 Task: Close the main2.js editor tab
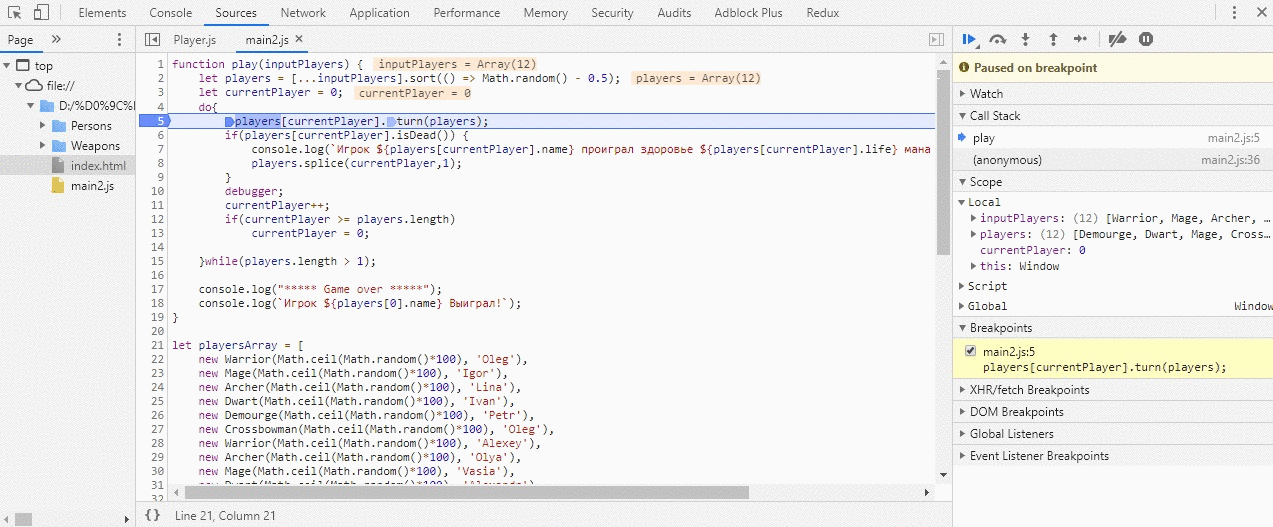tap(299, 39)
